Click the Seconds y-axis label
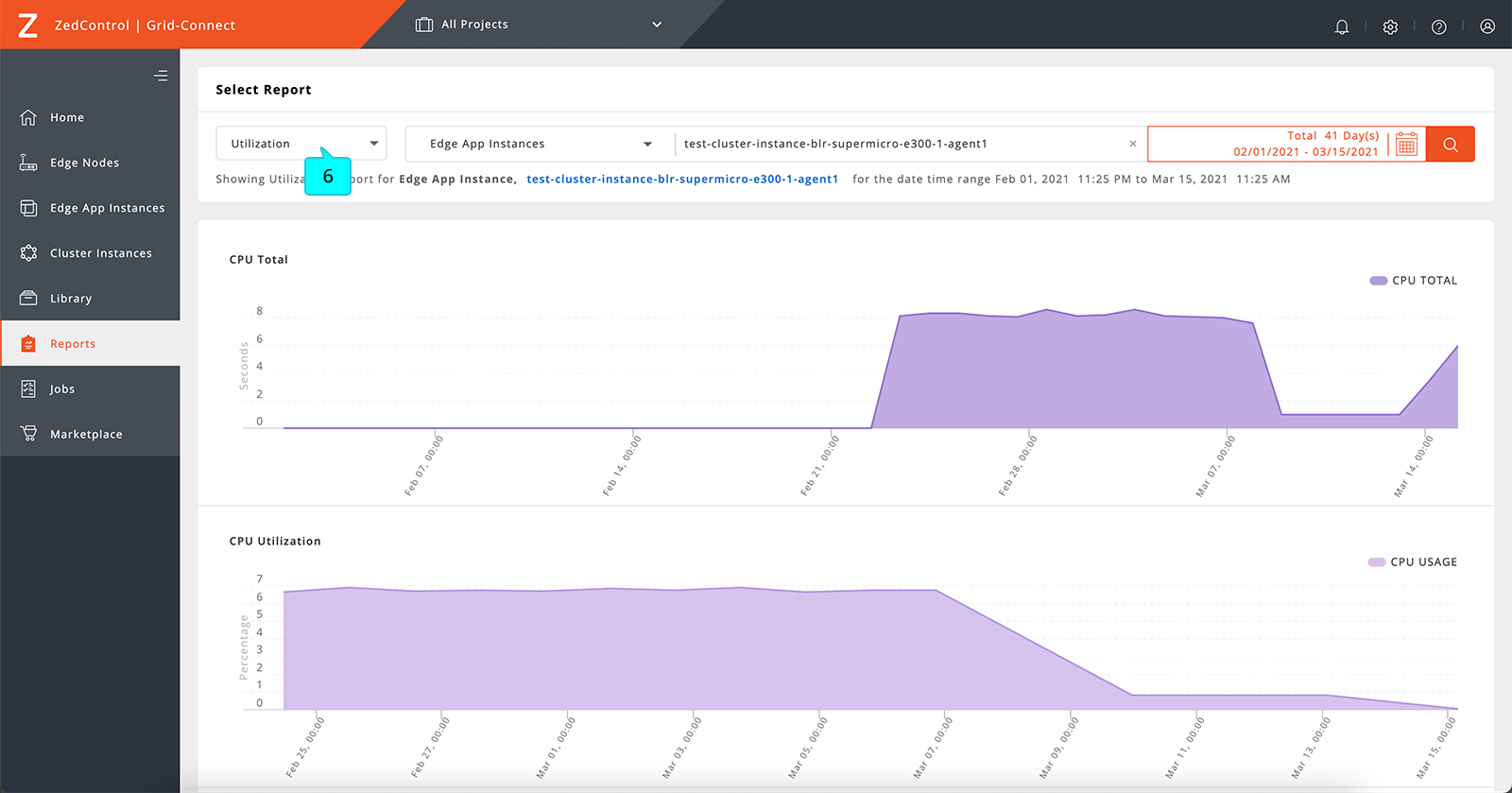The width and height of the screenshot is (1512, 793). pyautogui.click(x=244, y=367)
